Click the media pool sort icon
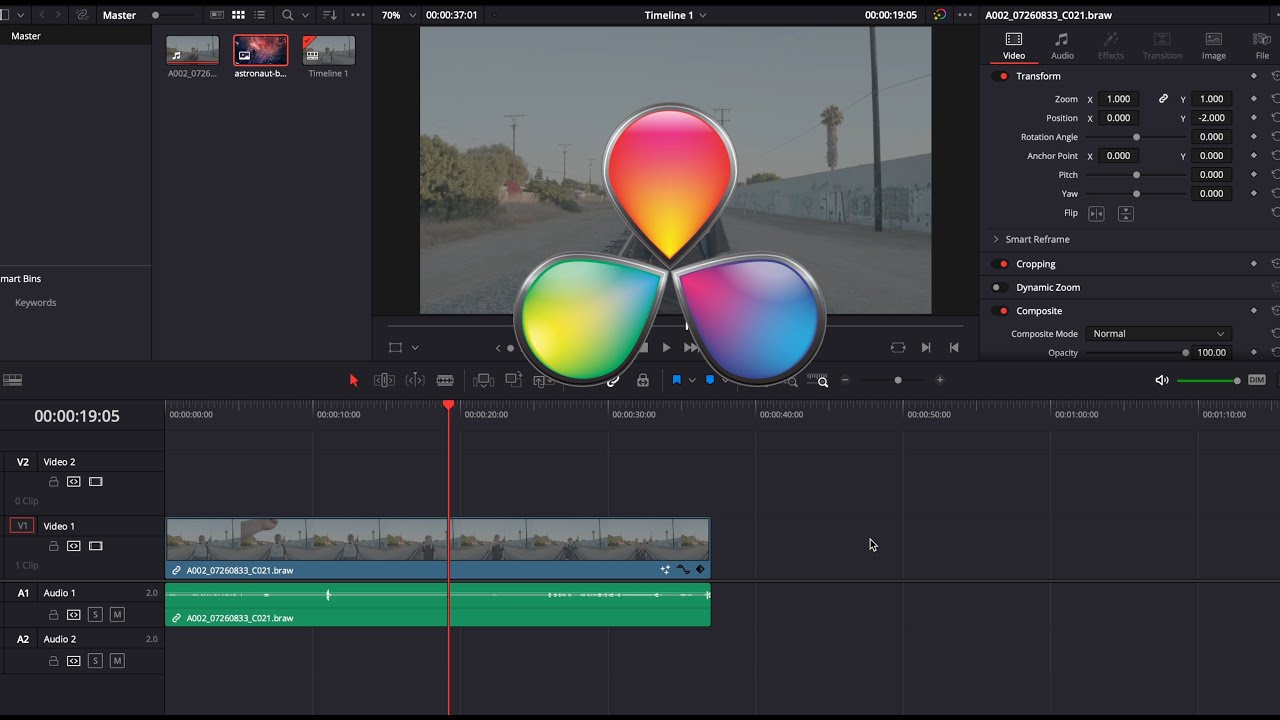Screen dimensions: 1280x720 click(x=330, y=15)
